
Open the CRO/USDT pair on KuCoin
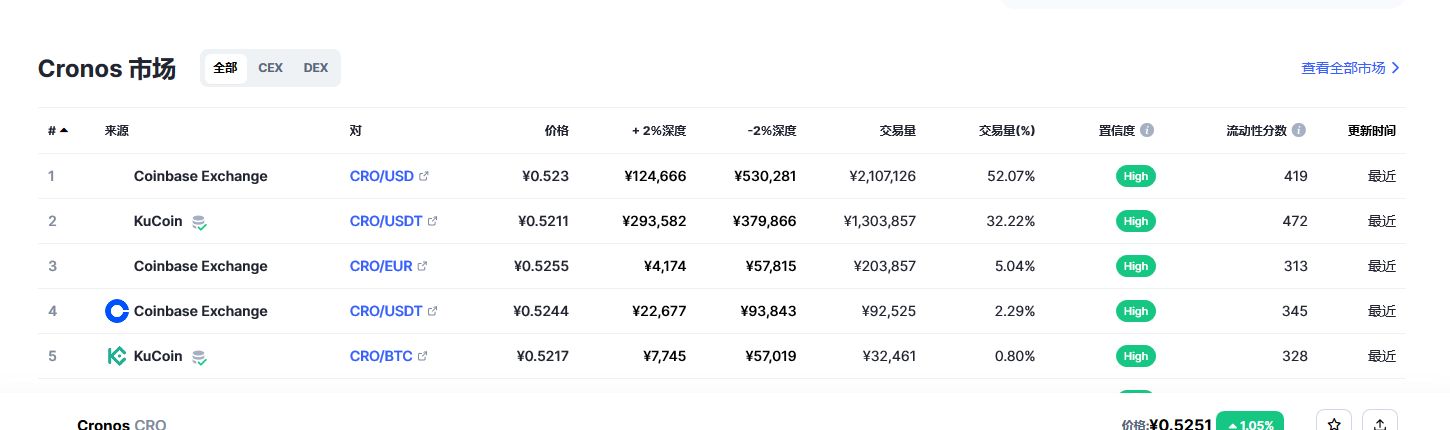click(x=386, y=221)
